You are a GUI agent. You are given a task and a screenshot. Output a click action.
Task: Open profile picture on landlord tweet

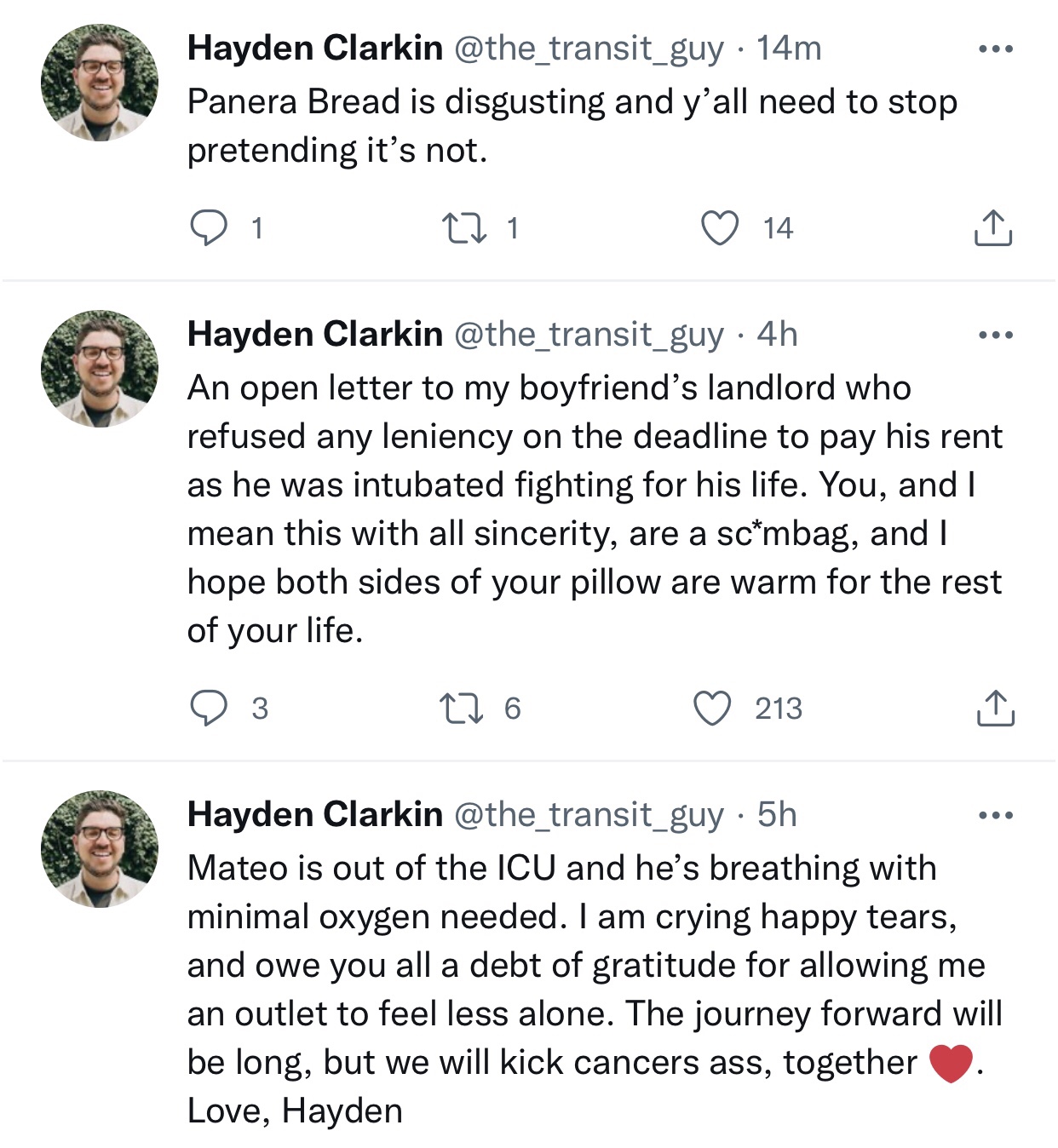pyautogui.click(x=100, y=369)
